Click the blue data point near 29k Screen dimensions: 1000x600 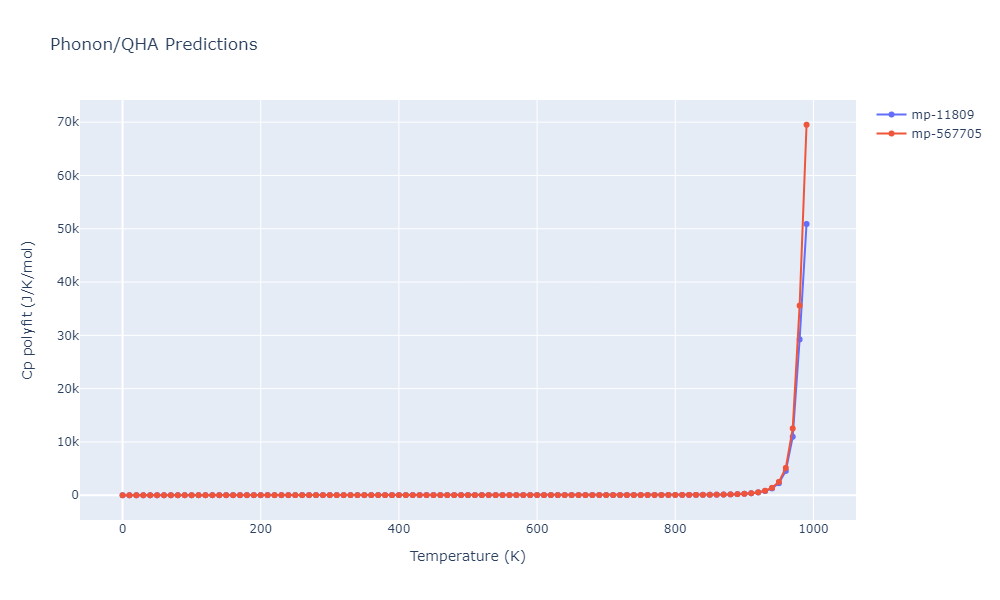tap(800, 340)
